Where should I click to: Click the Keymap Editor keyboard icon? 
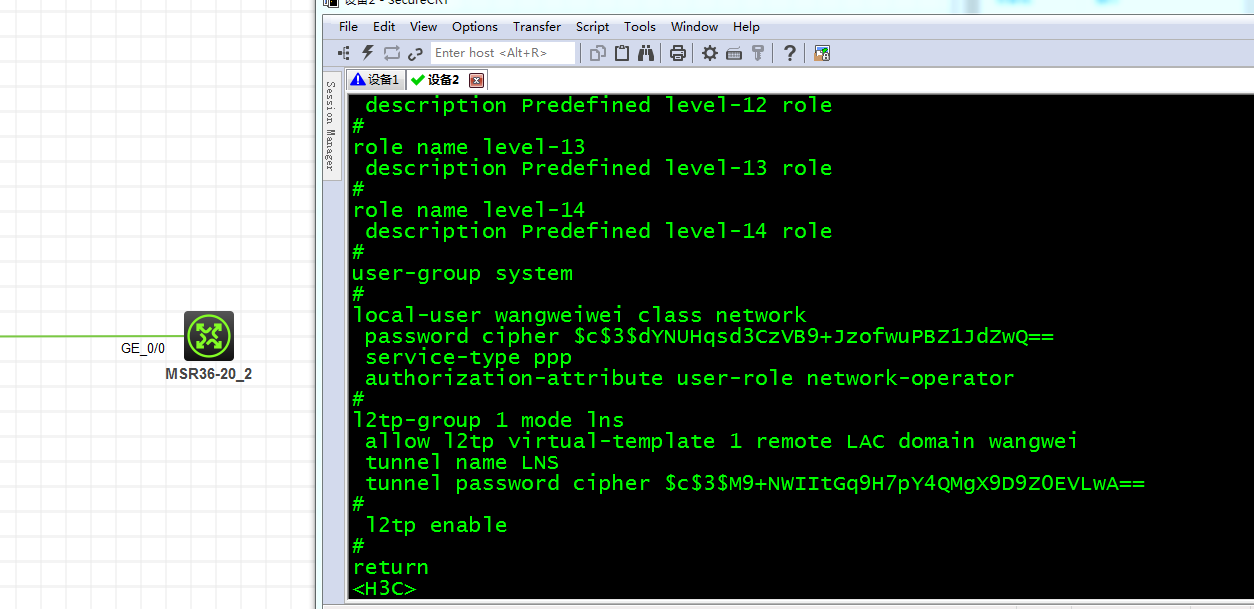[734, 53]
